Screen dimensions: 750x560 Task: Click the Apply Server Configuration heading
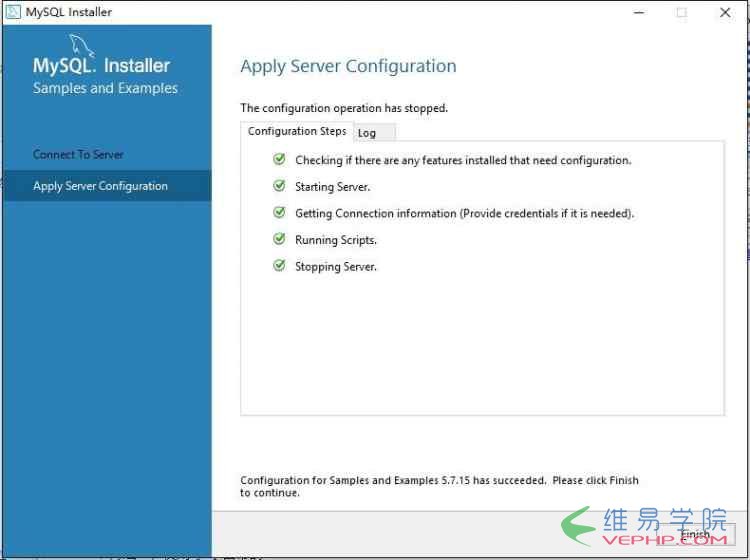[348, 66]
